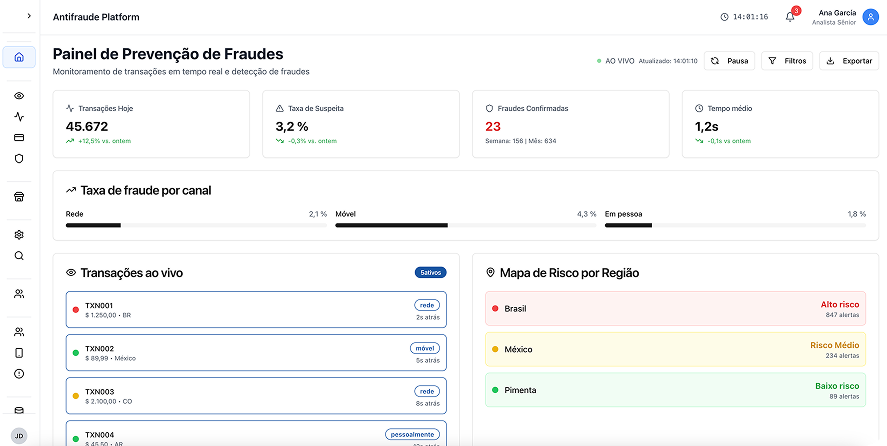Click the search magnifier icon in sidebar
Screen dimensions: 887x446
[19, 255]
